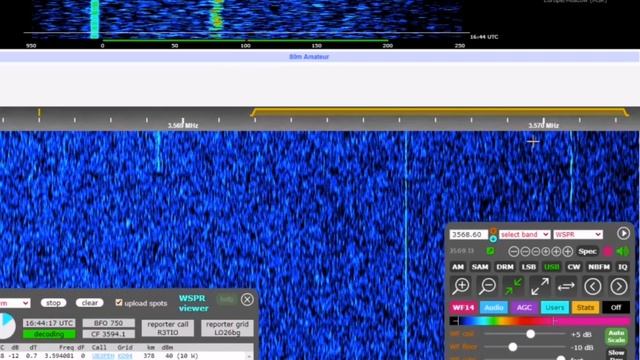
Task: Select DRM demodulation mode
Action: point(505,267)
